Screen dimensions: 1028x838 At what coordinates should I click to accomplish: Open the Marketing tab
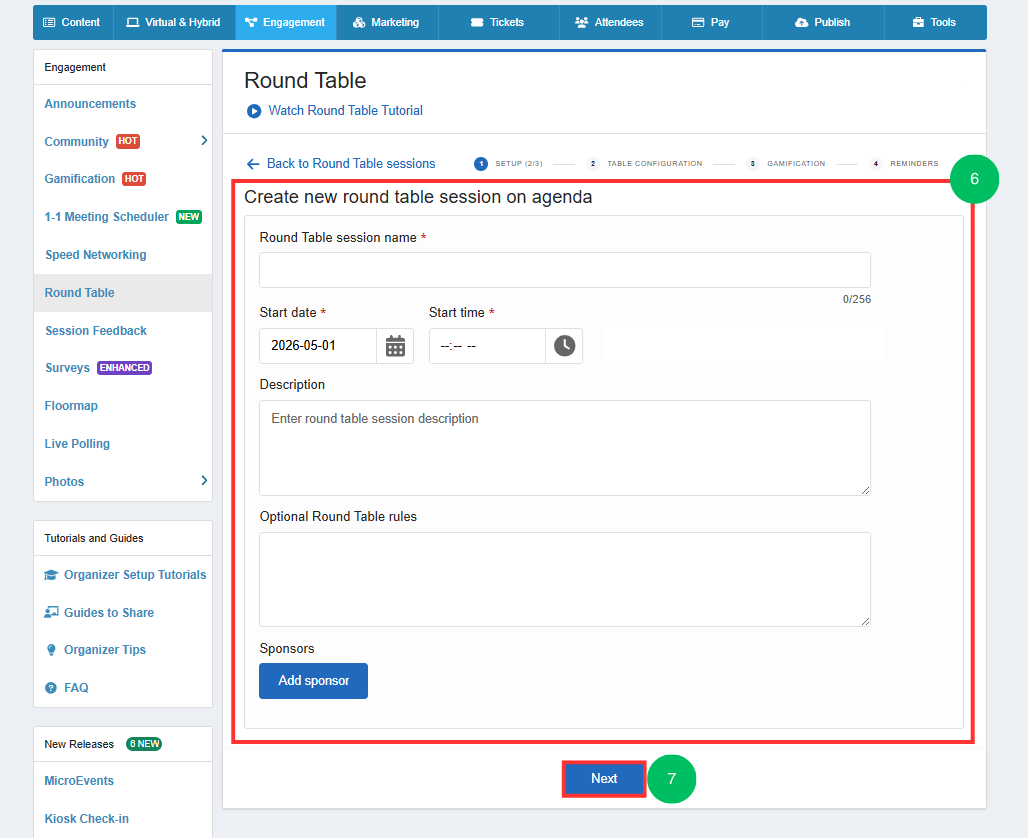click(x=386, y=22)
